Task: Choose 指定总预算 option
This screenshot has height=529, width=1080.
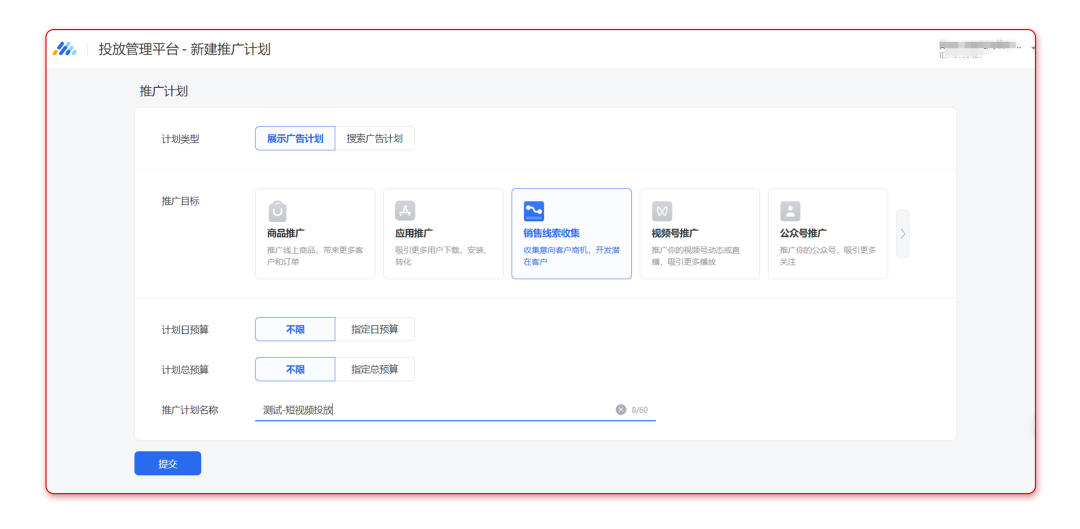Action: coord(374,369)
